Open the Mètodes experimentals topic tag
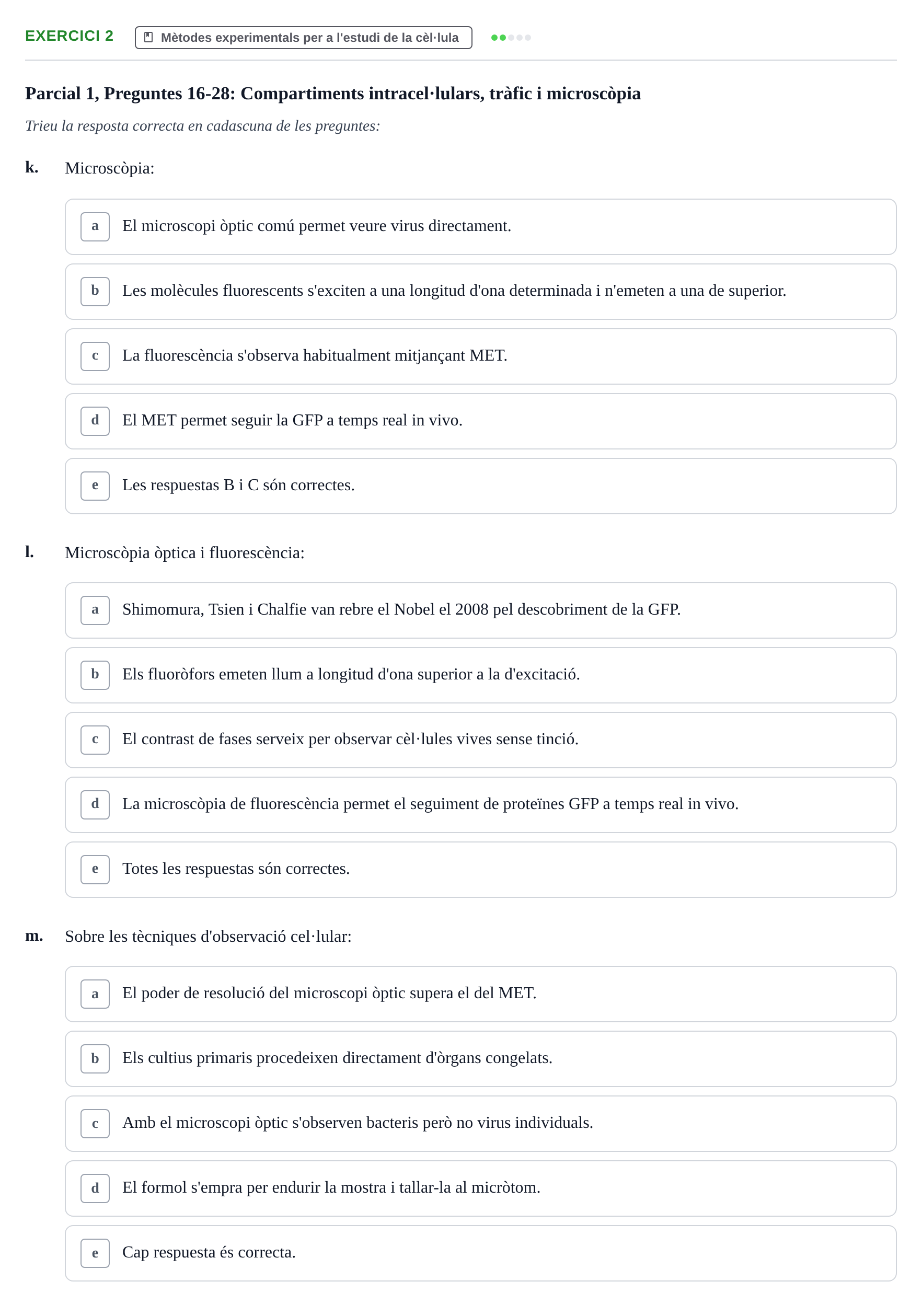Viewport: 922px width, 1316px height. pos(303,37)
